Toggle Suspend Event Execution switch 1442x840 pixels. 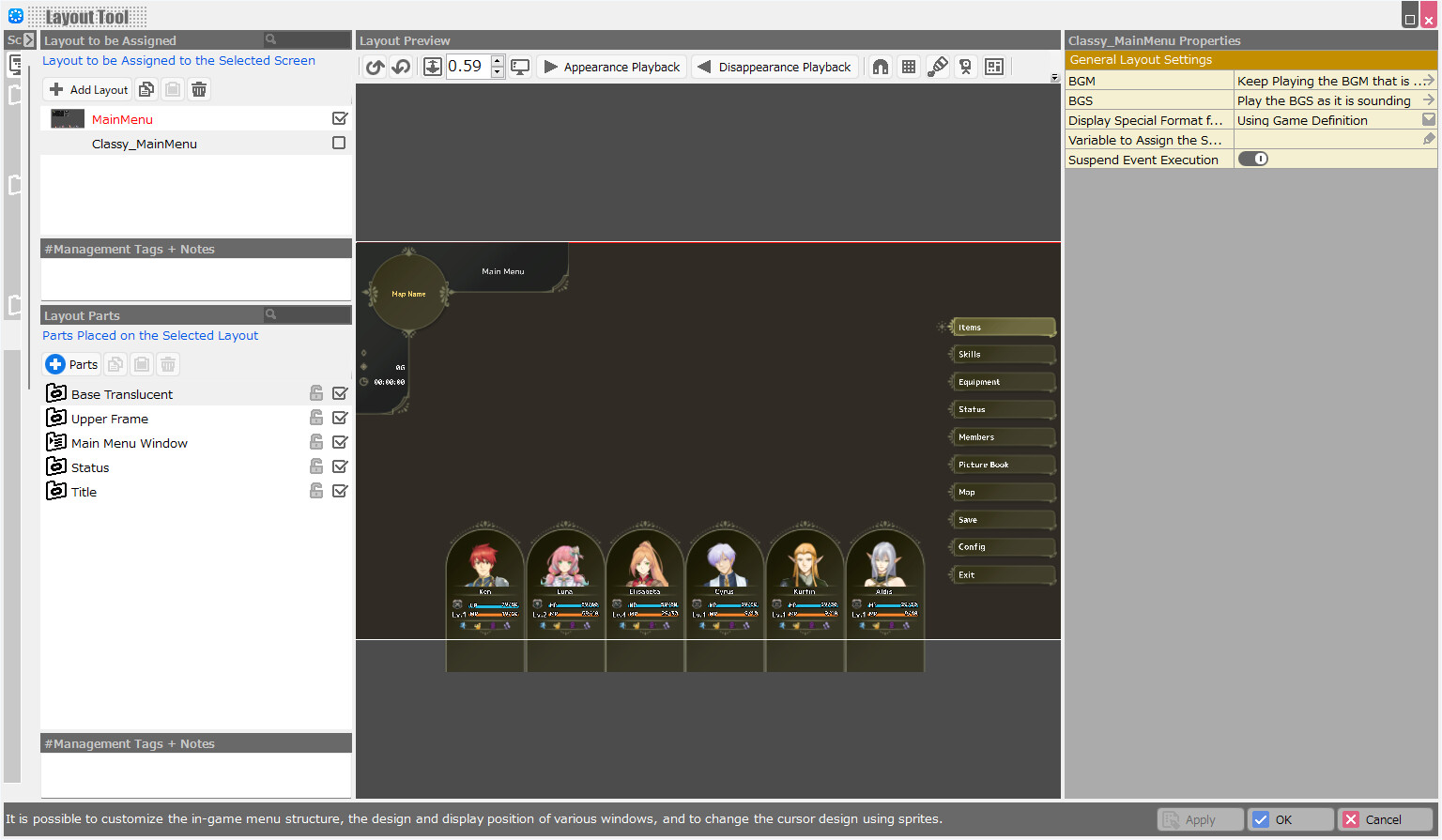point(1253,159)
